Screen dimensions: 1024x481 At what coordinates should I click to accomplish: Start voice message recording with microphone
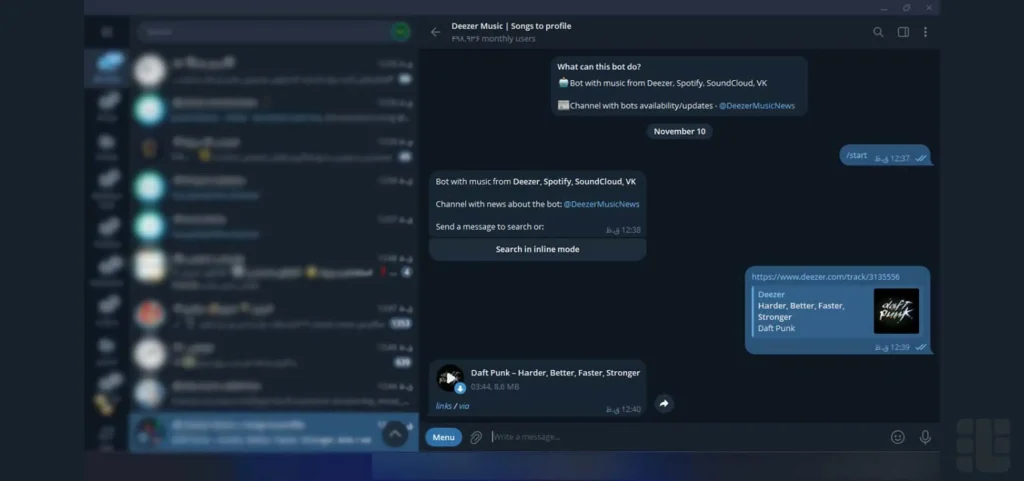(925, 437)
